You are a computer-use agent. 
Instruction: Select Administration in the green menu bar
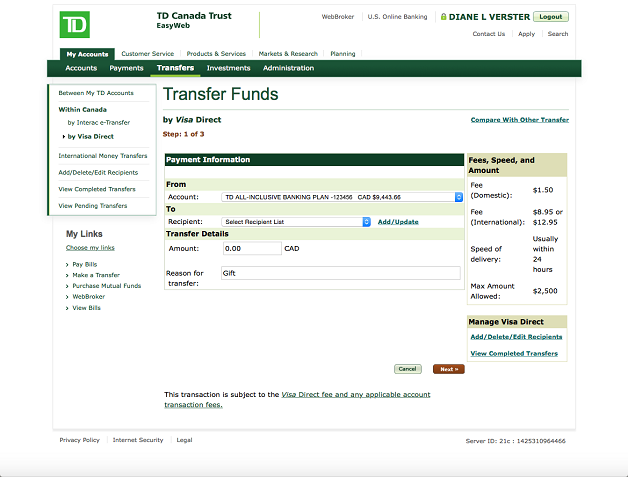pyautogui.click(x=288, y=68)
